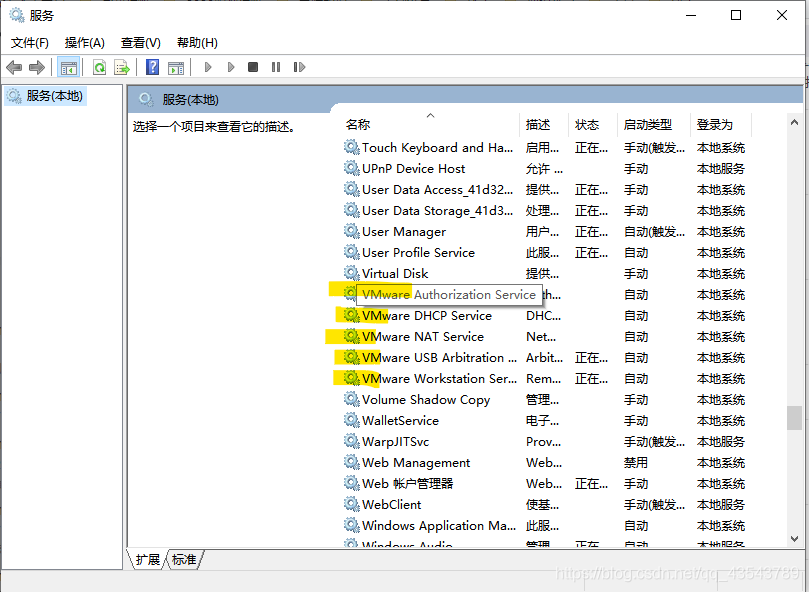Image resolution: width=809 pixels, height=592 pixels.
Task: Click gear icon of VMware DHCP Service
Action: pos(352,315)
